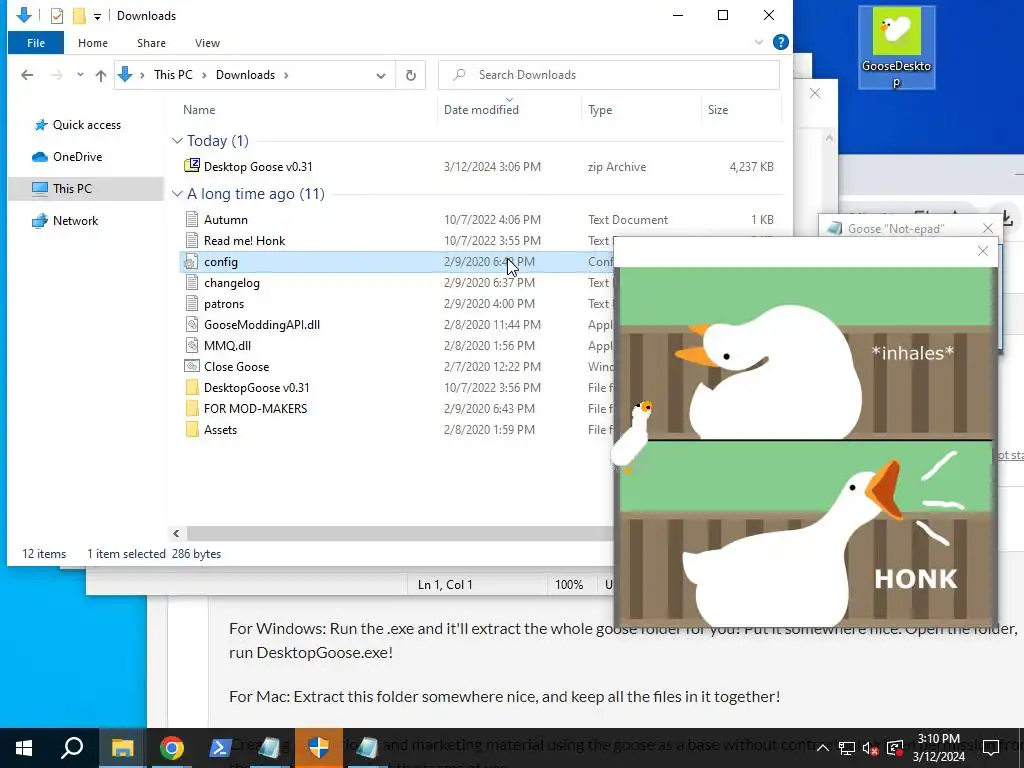Select the Desktop Goose v0.31 zip file
This screenshot has width=1024, height=768.
258,167
